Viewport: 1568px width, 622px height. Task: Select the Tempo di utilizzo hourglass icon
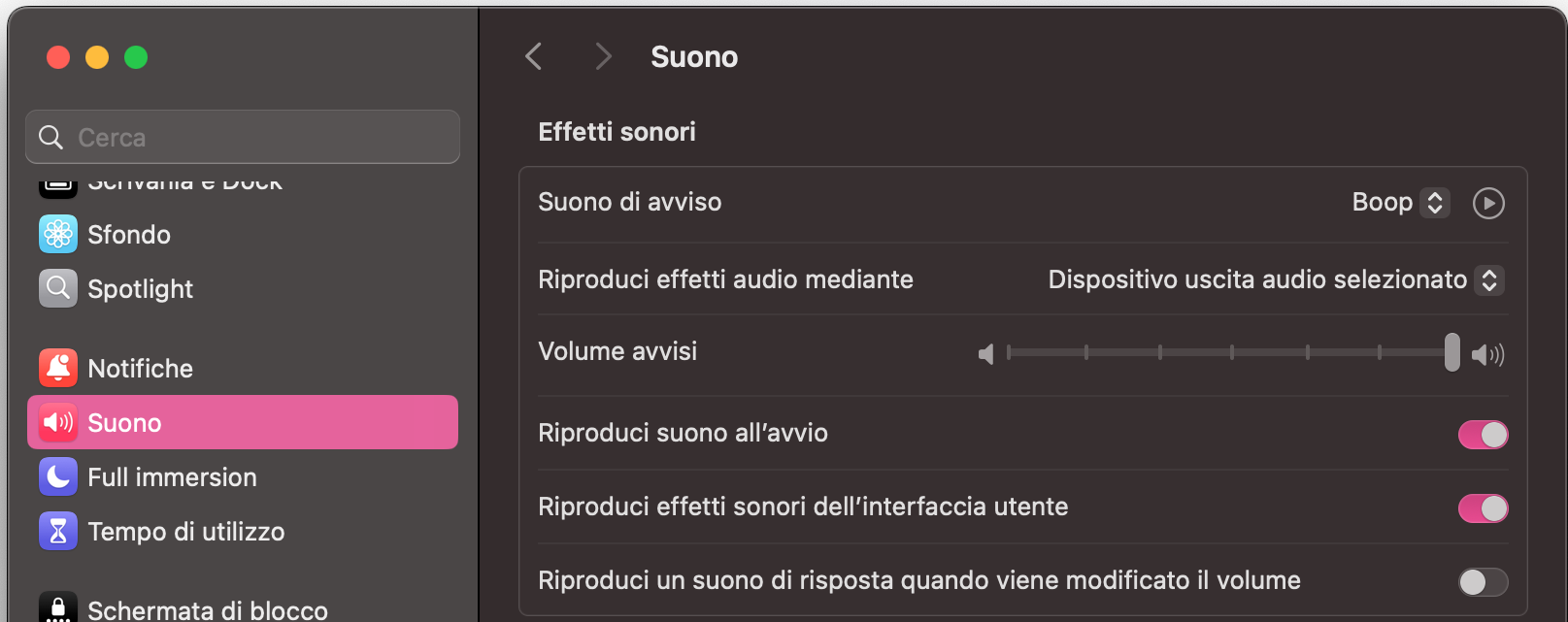(x=58, y=531)
